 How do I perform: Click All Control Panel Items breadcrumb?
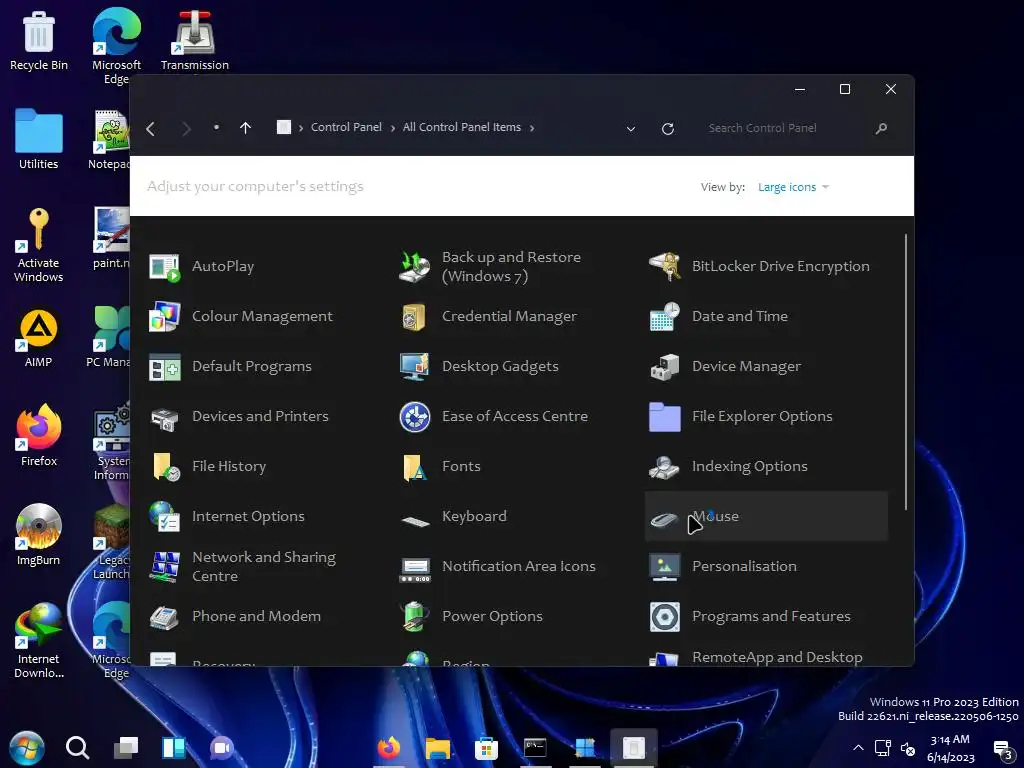coord(462,127)
